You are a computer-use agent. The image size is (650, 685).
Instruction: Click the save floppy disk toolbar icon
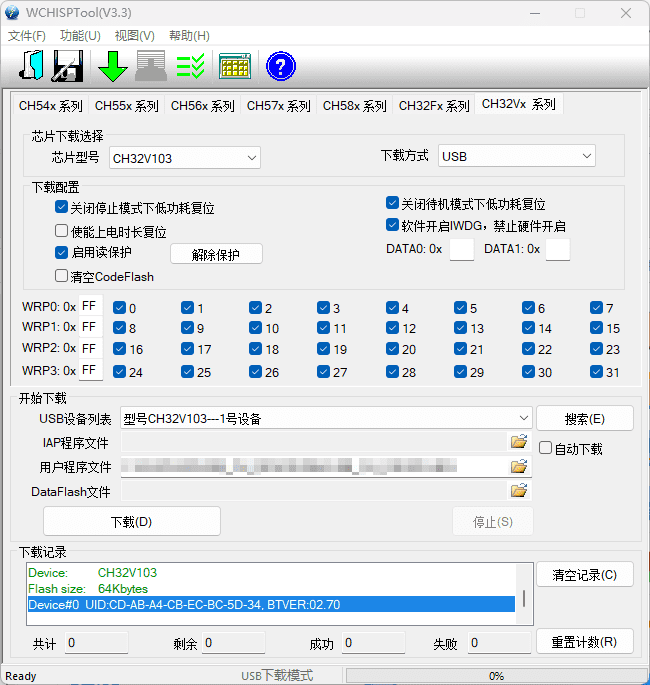(68, 66)
